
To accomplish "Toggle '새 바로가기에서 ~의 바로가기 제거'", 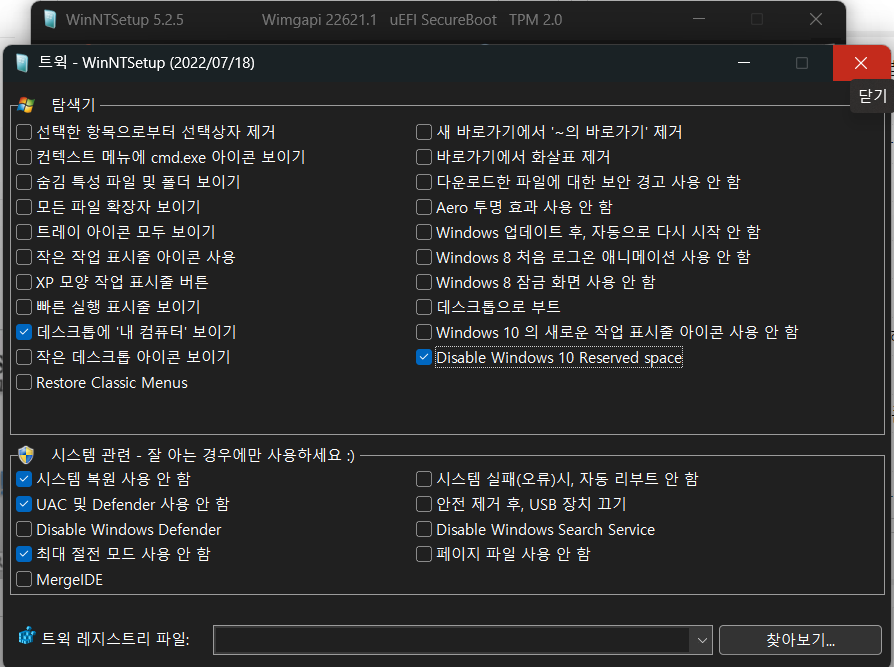I will point(424,132).
